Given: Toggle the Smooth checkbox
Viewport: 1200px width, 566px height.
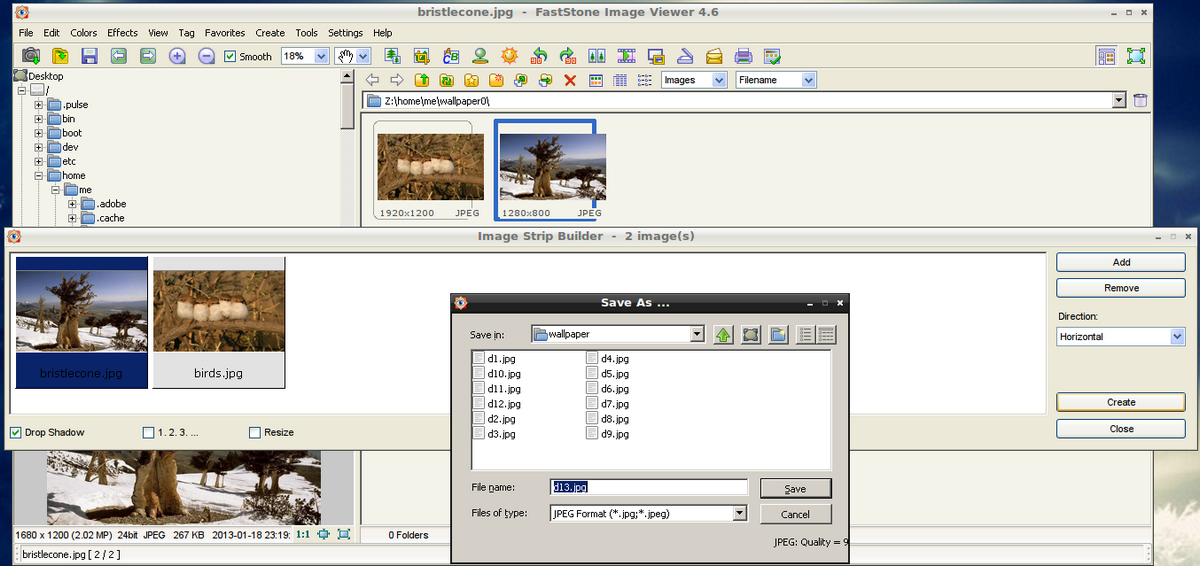Looking at the screenshot, I should coord(230,57).
